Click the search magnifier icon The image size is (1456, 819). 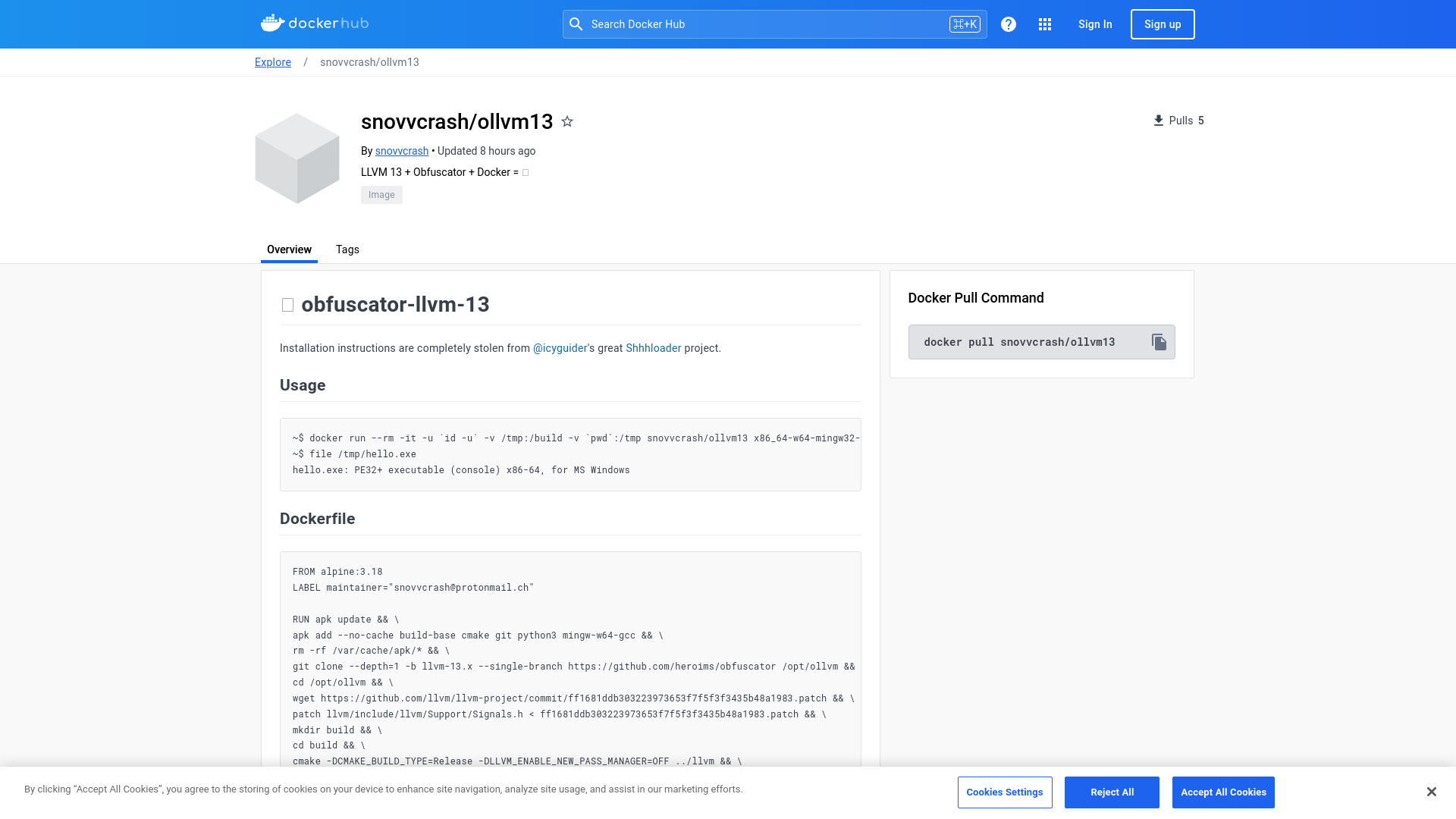[x=576, y=24]
